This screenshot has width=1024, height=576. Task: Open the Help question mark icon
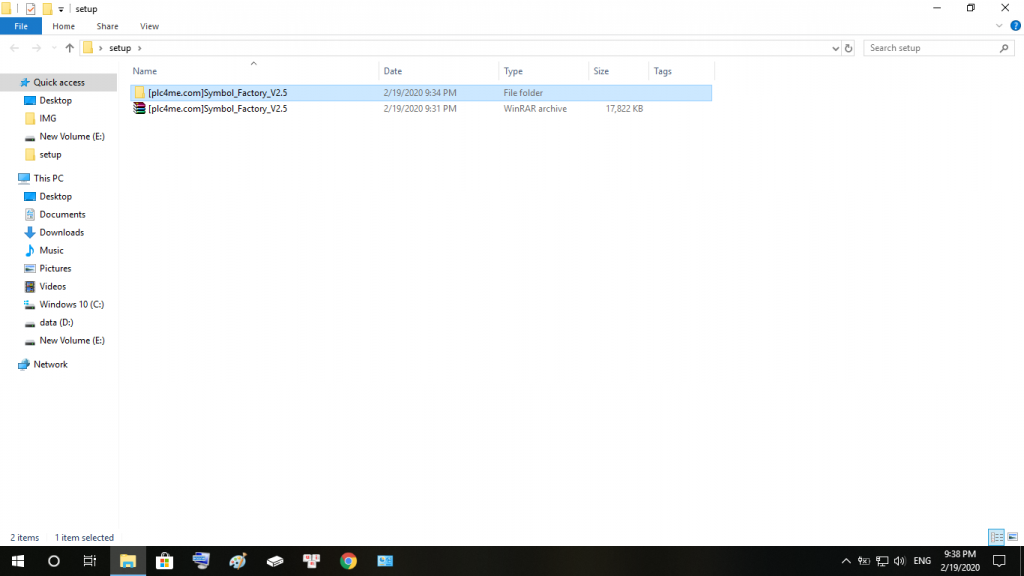pyautogui.click(x=1015, y=26)
